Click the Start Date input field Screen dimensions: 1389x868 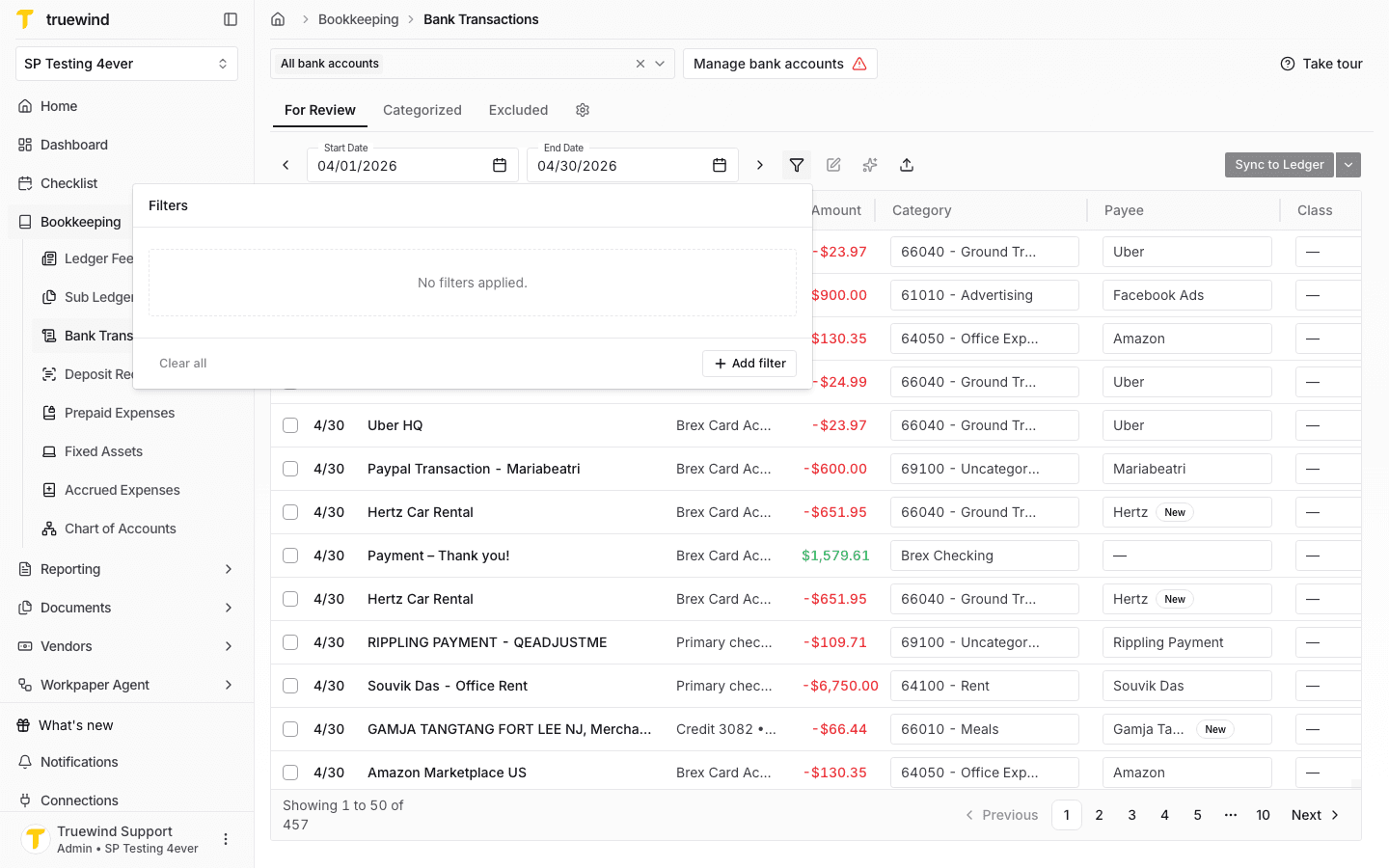pyautogui.click(x=413, y=165)
